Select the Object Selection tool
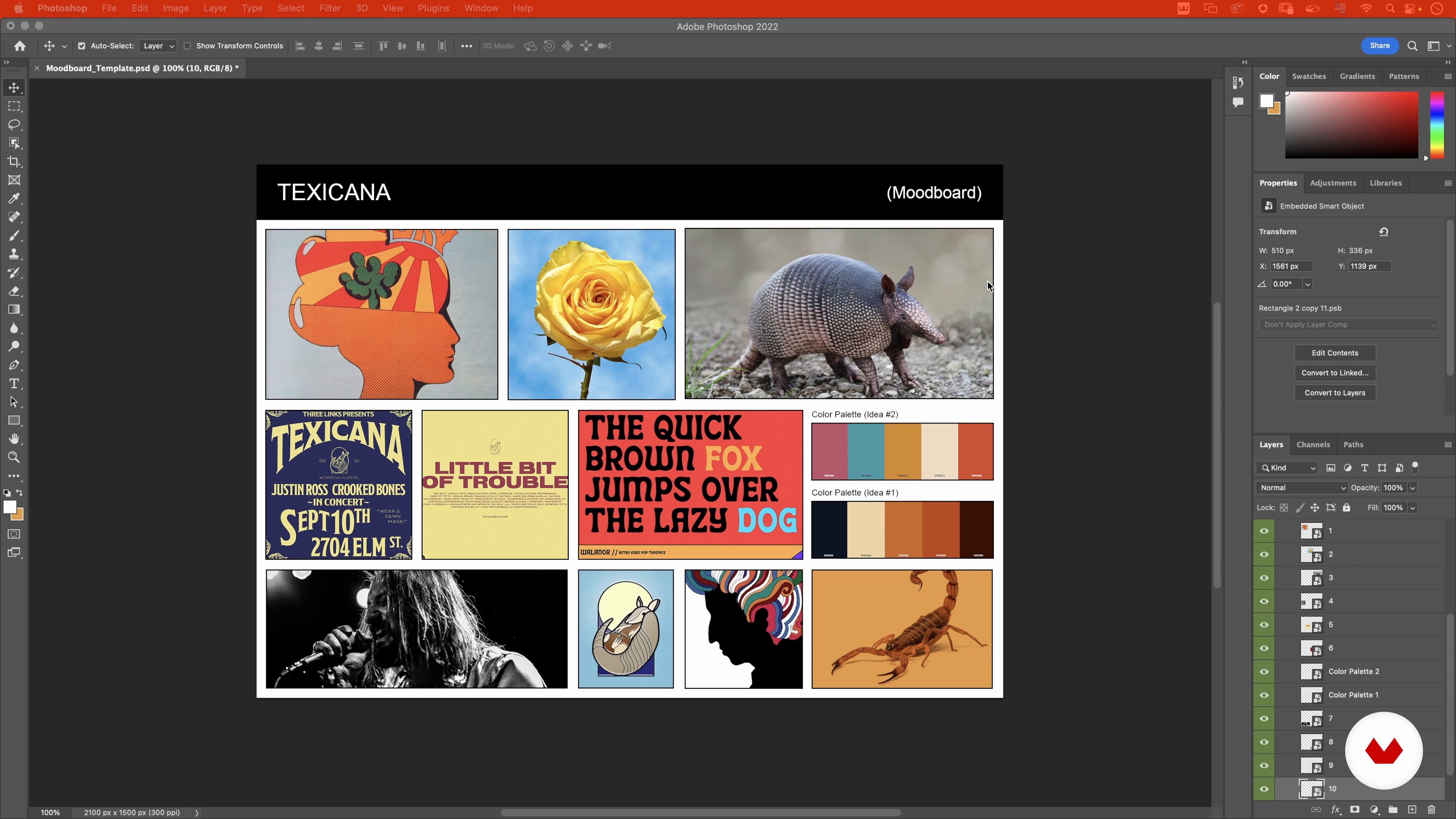The image size is (1456, 819). click(x=14, y=143)
